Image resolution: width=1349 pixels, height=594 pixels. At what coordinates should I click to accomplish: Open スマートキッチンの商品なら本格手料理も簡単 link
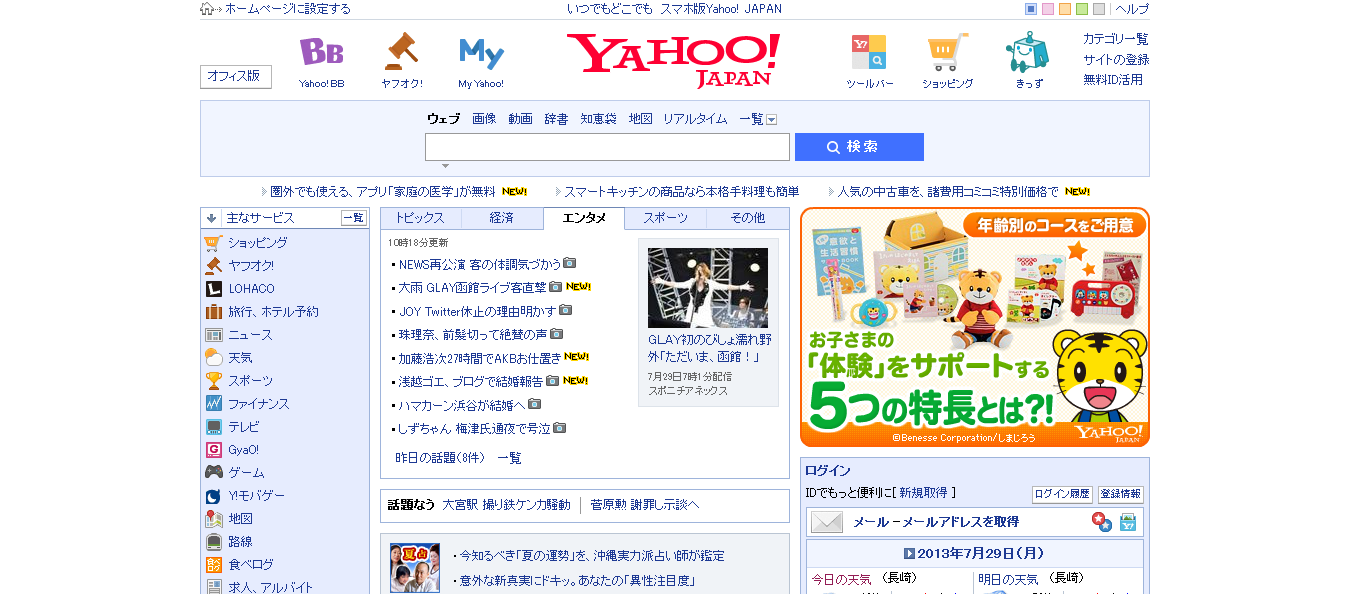(x=681, y=191)
